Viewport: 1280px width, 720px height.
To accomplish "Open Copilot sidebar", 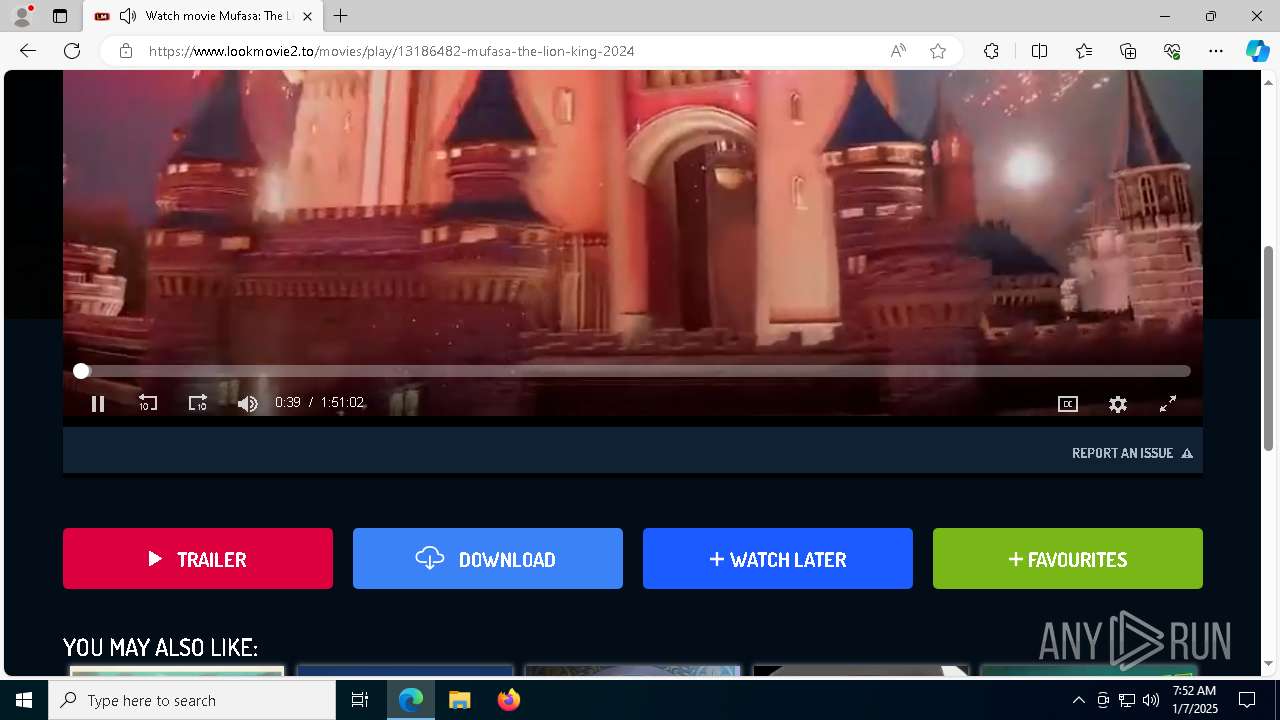I will (x=1257, y=51).
